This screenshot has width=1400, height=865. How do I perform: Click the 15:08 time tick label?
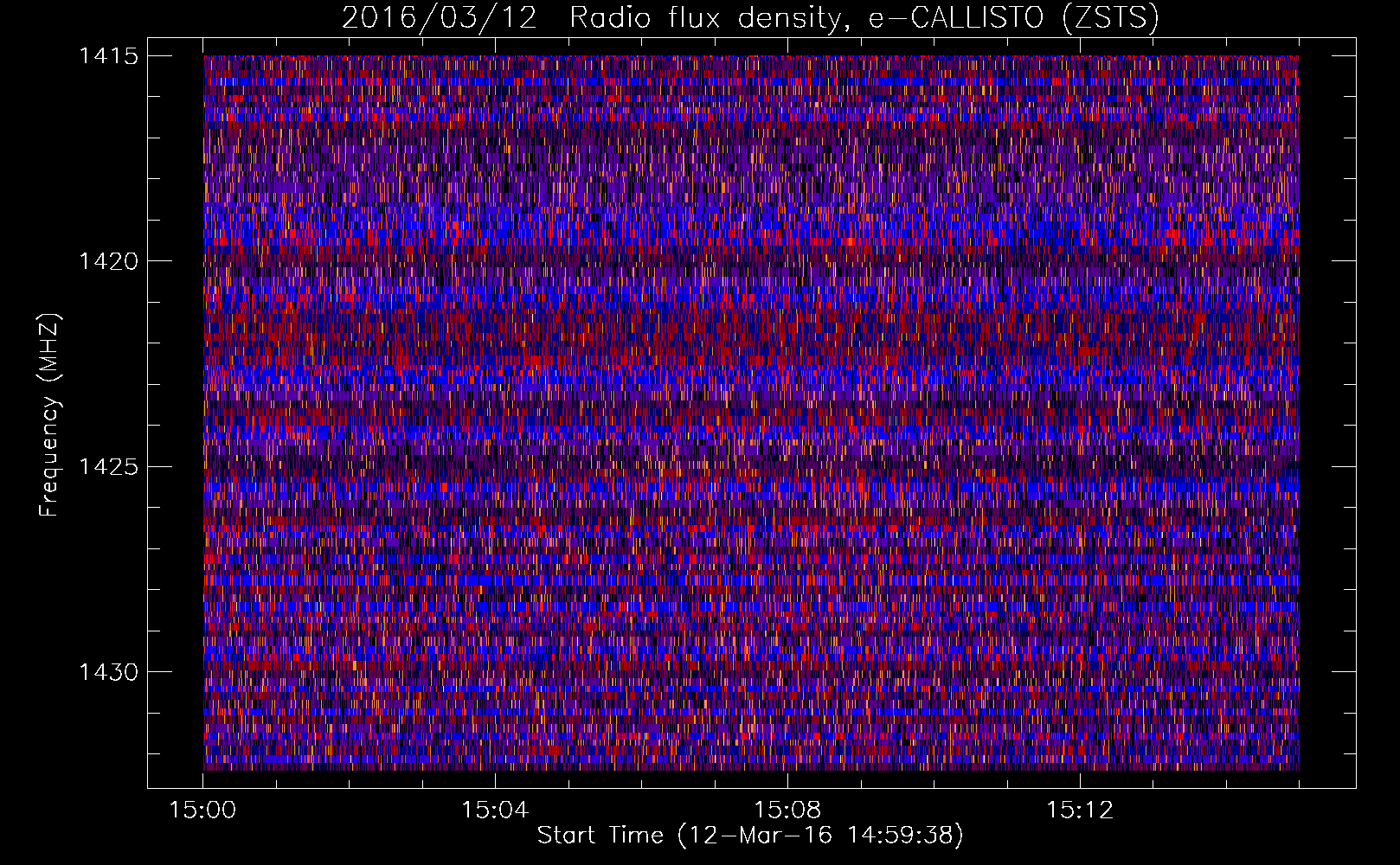pyautogui.click(x=787, y=811)
